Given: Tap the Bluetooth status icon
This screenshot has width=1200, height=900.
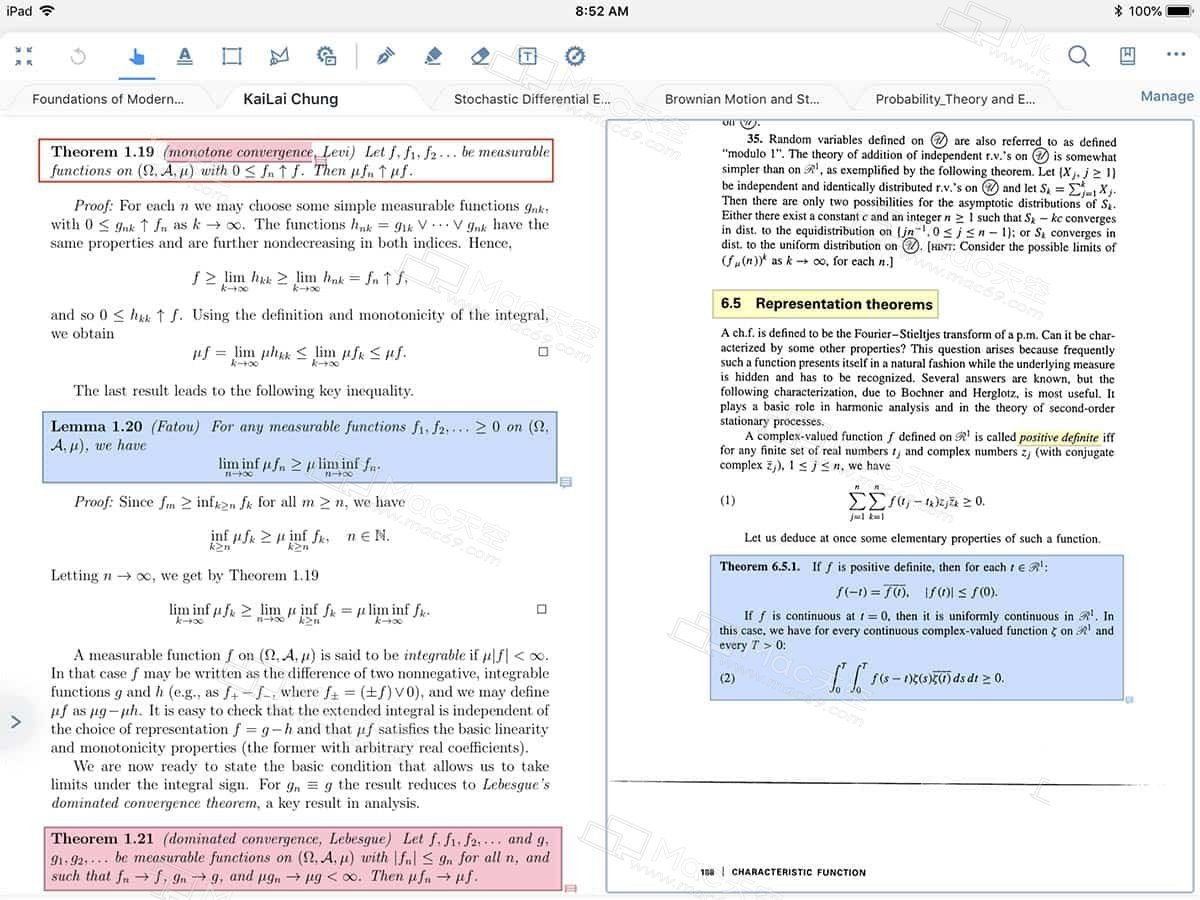Looking at the screenshot, I should (x=1118, y=11).
